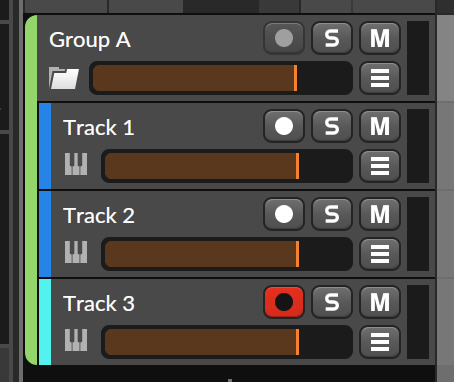Image resolution: width=454 pixels, height=382 pixels.
Task: Mute Track 3
Action: point(380,302)
